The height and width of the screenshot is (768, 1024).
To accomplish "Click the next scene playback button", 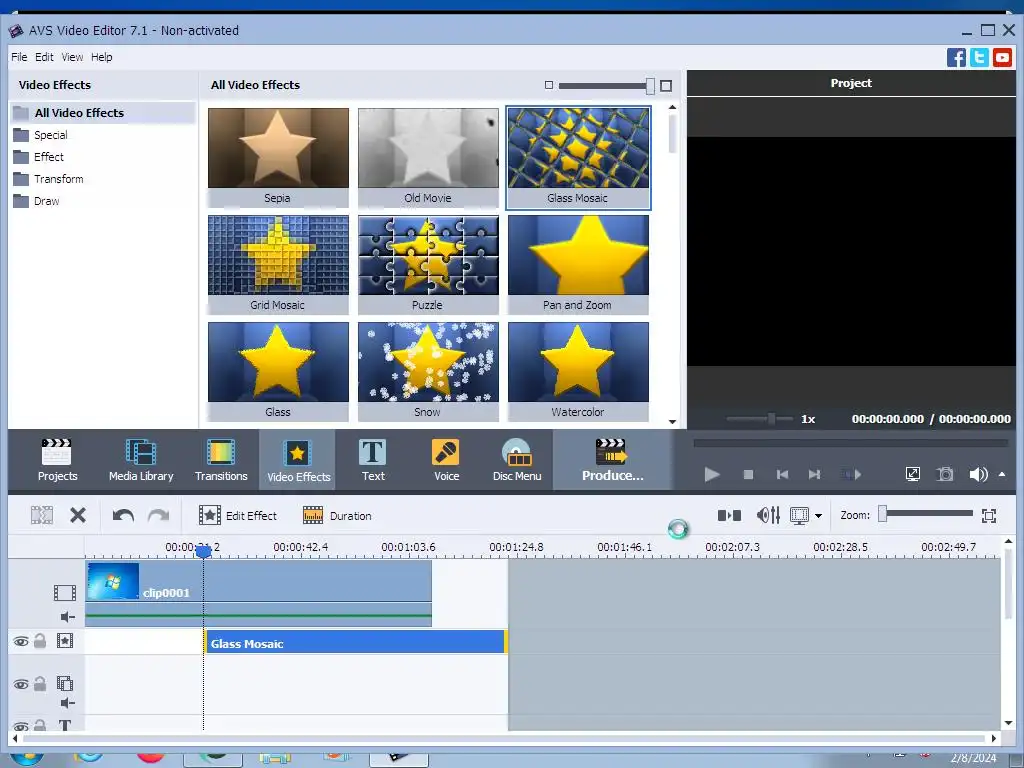I will coord(851,474).
